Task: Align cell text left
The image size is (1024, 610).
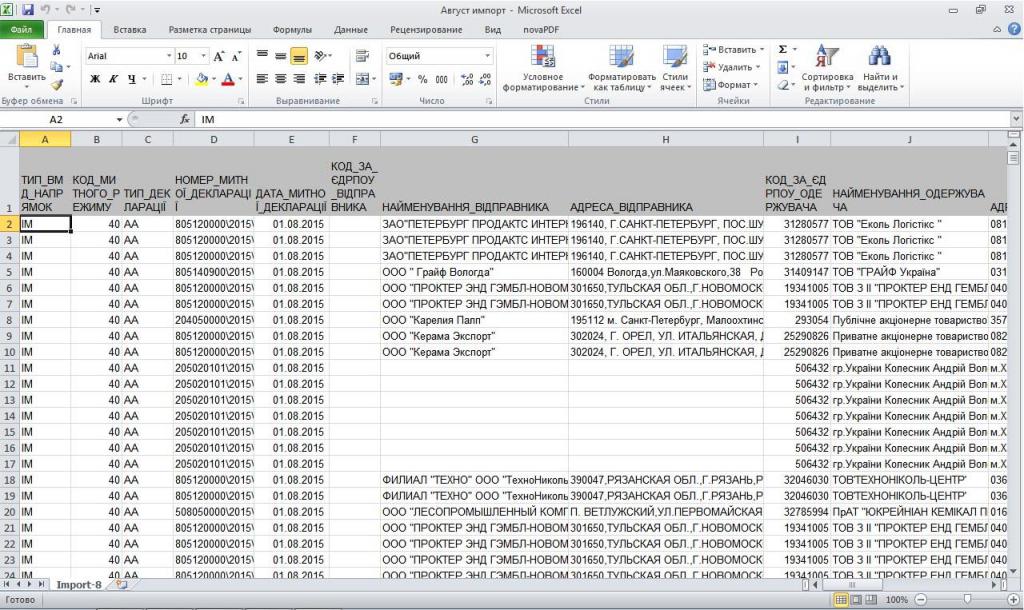Action: tap(262, 79)
